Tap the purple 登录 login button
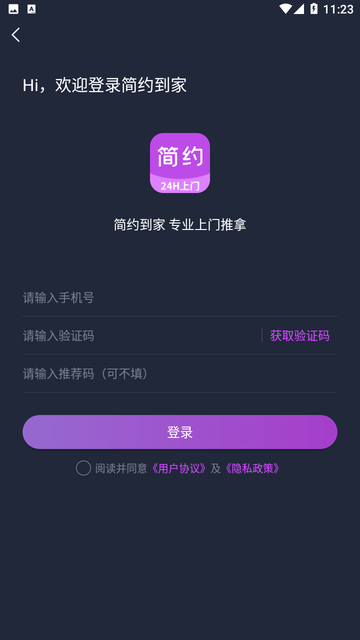360x640 pixels. click(x=180, y=432)
